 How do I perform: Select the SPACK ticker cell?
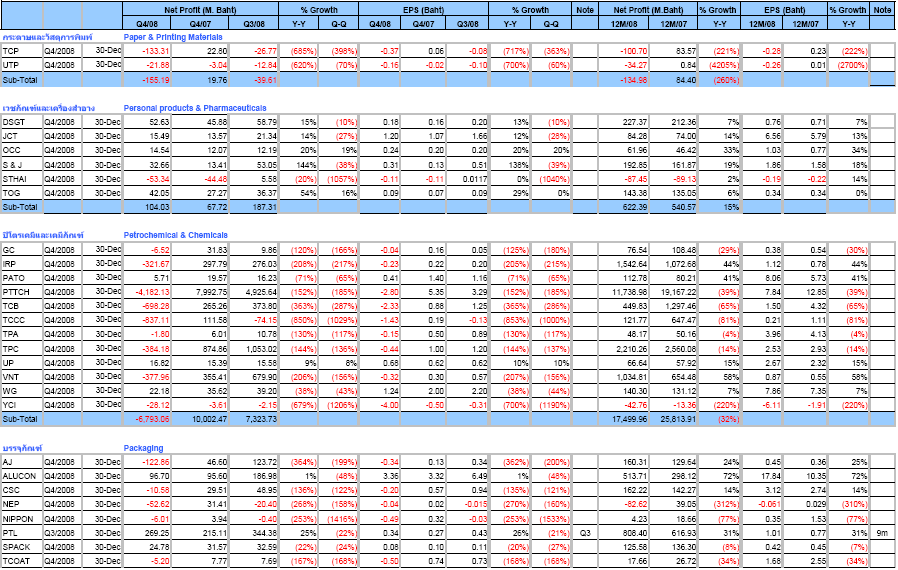pyautogui.click(x=22, y=547)
